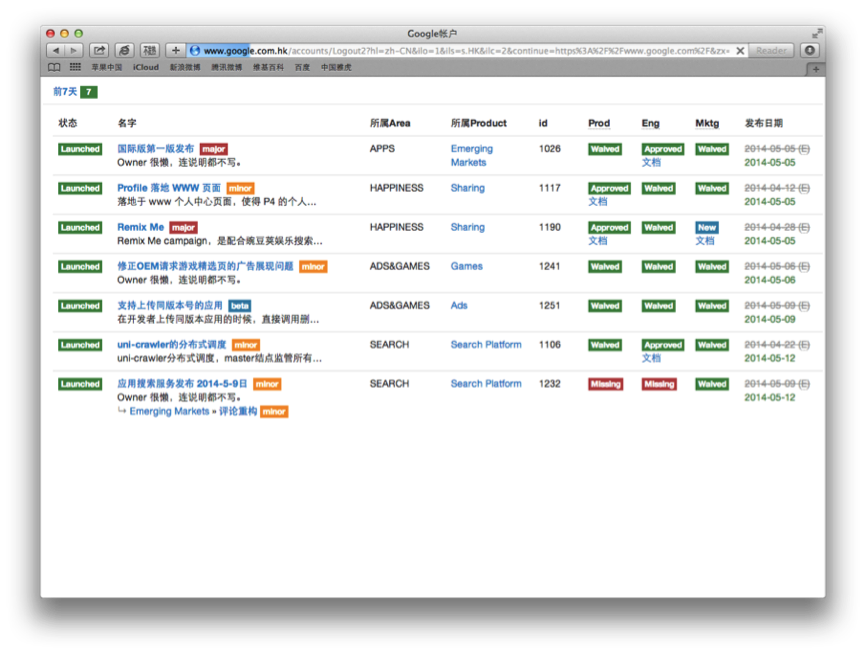
Task: Open the 腾讯微博 bookmark
Action: coord(226,67)
